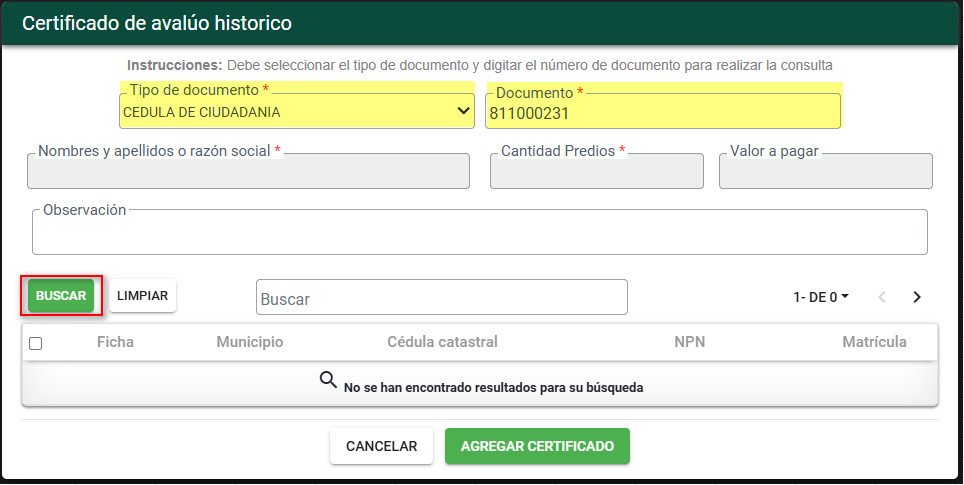
Task: Click the Documento number input field
Action: point(663,112)
